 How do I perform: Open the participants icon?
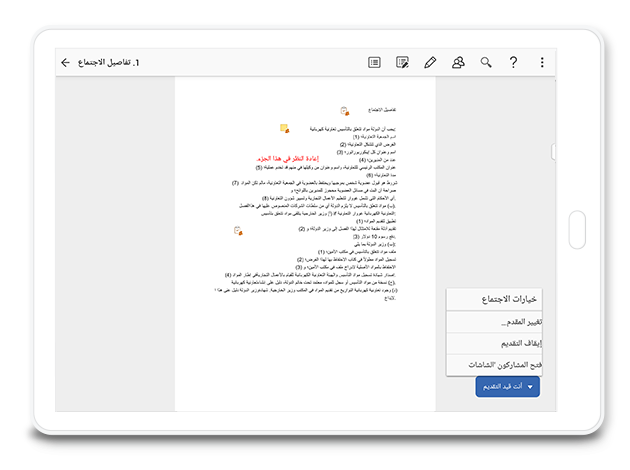(x=458, y=62)
